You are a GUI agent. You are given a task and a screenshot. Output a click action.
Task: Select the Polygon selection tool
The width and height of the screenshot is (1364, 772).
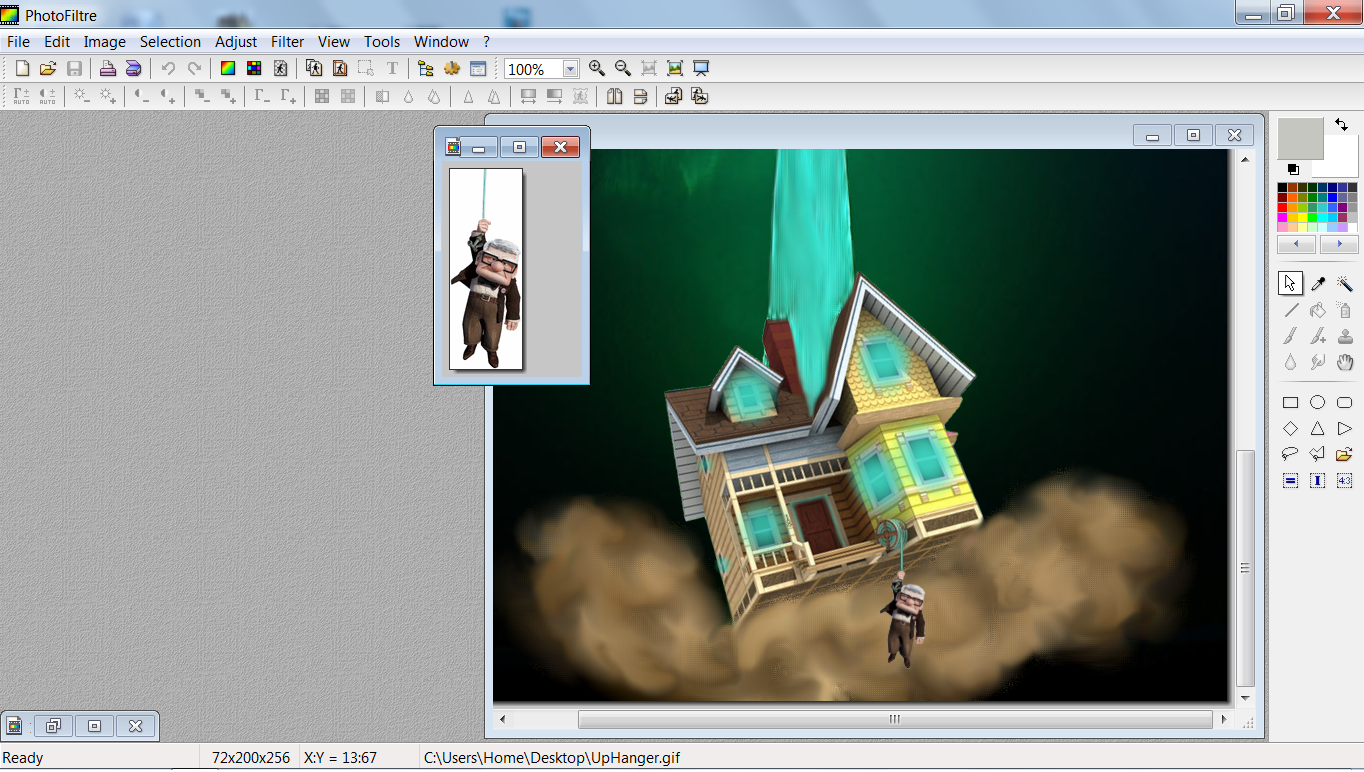click(1318, 455)
